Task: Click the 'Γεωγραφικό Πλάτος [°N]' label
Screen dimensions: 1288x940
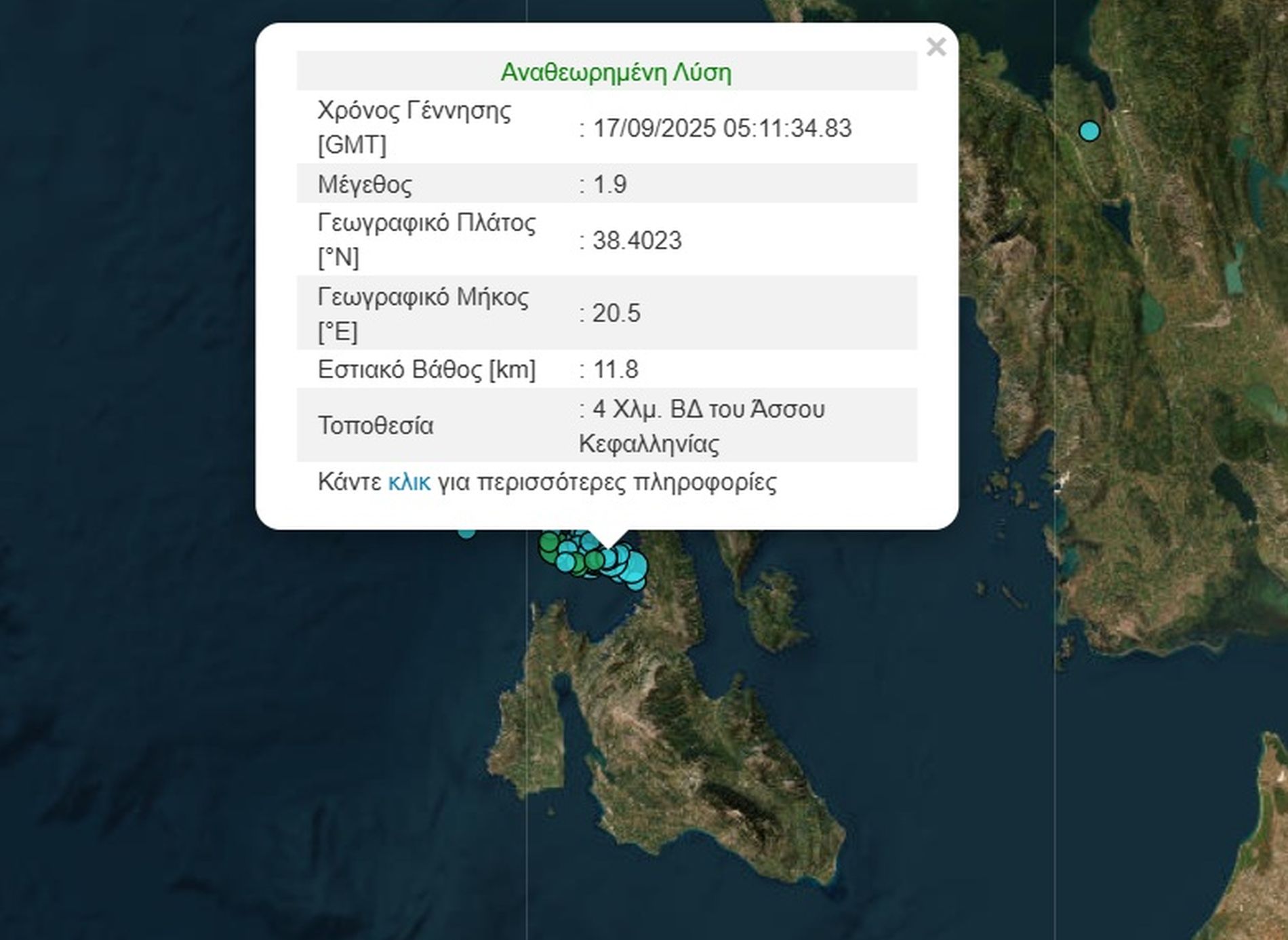Action: coord(426,240)
